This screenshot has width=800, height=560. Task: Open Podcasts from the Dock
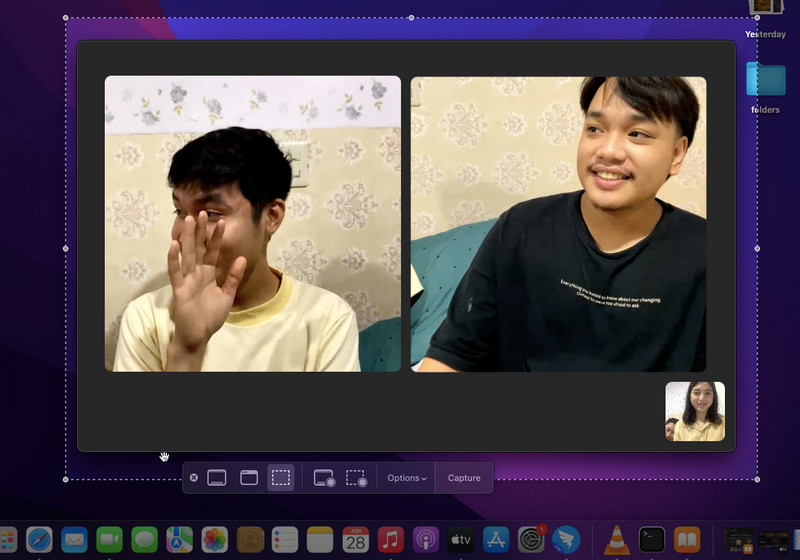tap(426, 540)
